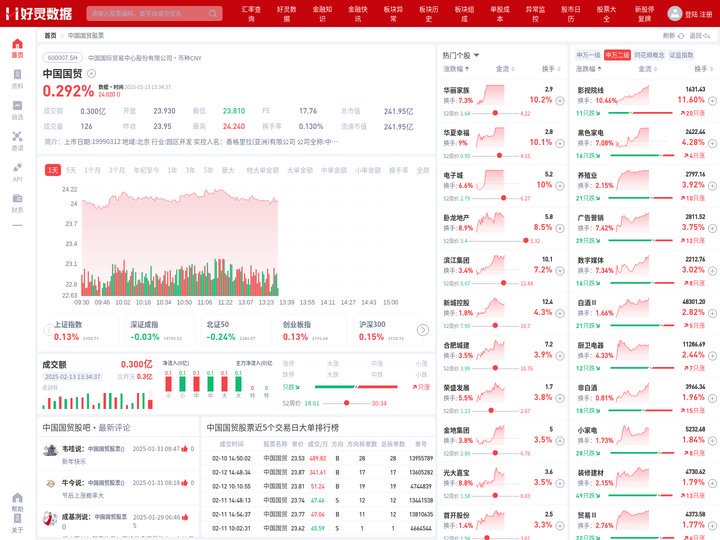
Task: Click the search magnifier icon
Action: point(213,13)
